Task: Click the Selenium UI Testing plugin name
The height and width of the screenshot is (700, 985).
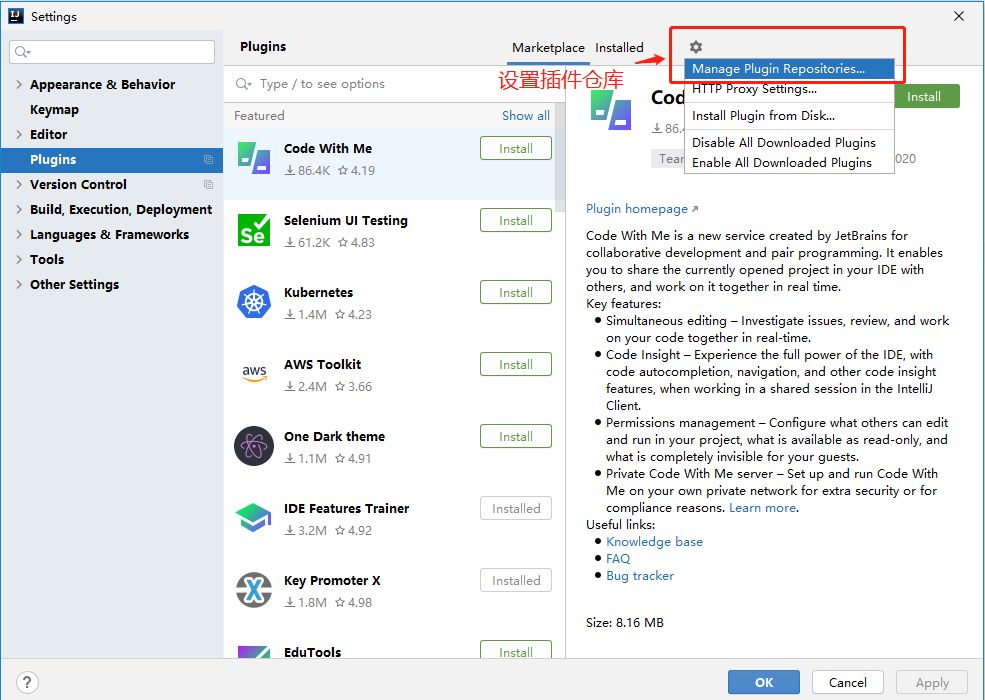Action: pos(346,221)
